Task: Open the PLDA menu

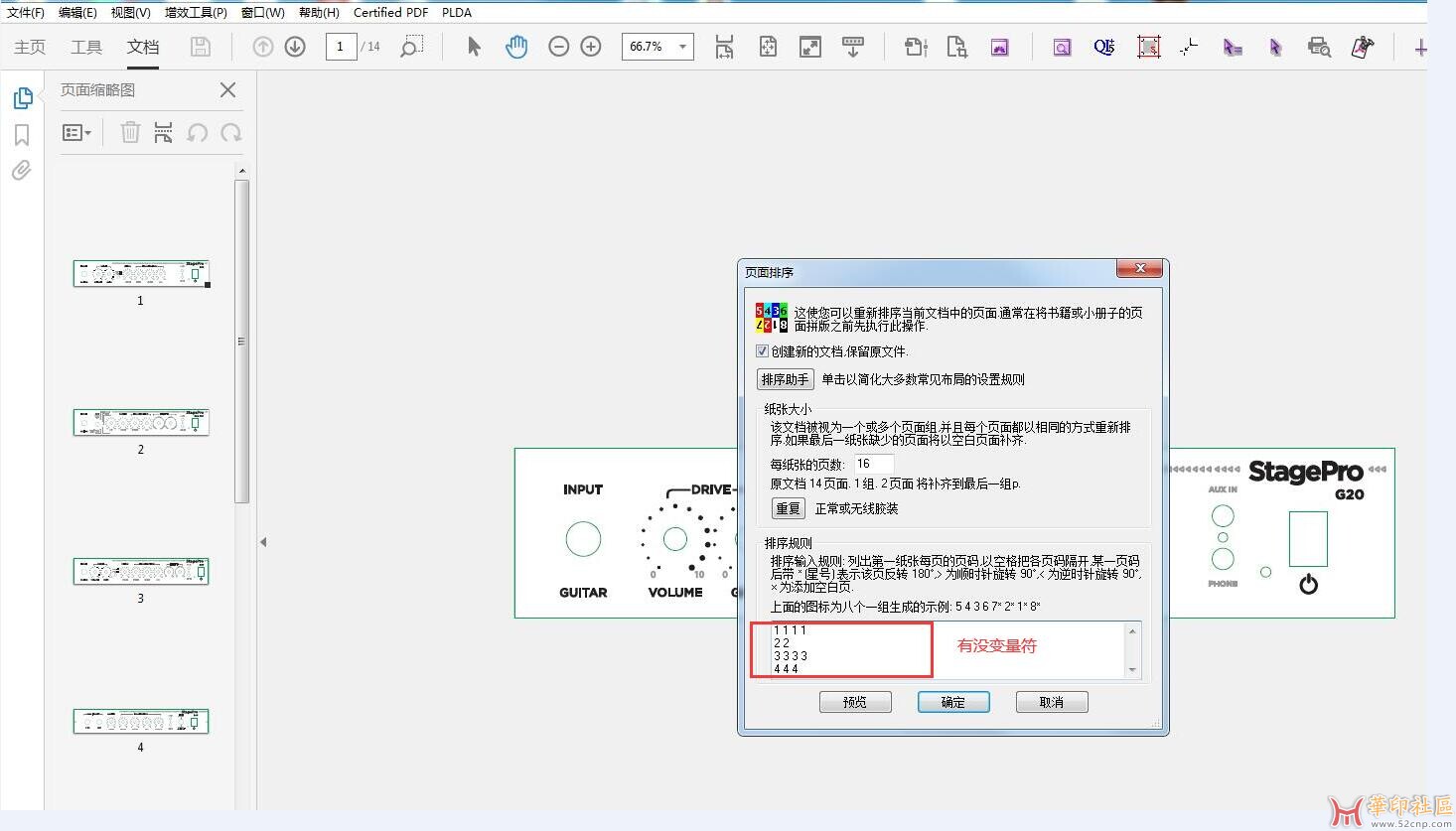Action: 457,13
